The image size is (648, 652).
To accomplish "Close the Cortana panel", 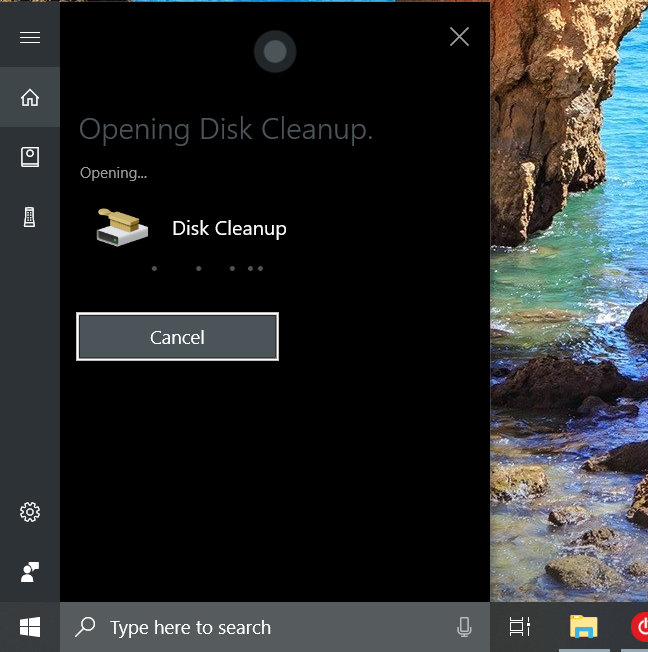I will tap(460, 37).
